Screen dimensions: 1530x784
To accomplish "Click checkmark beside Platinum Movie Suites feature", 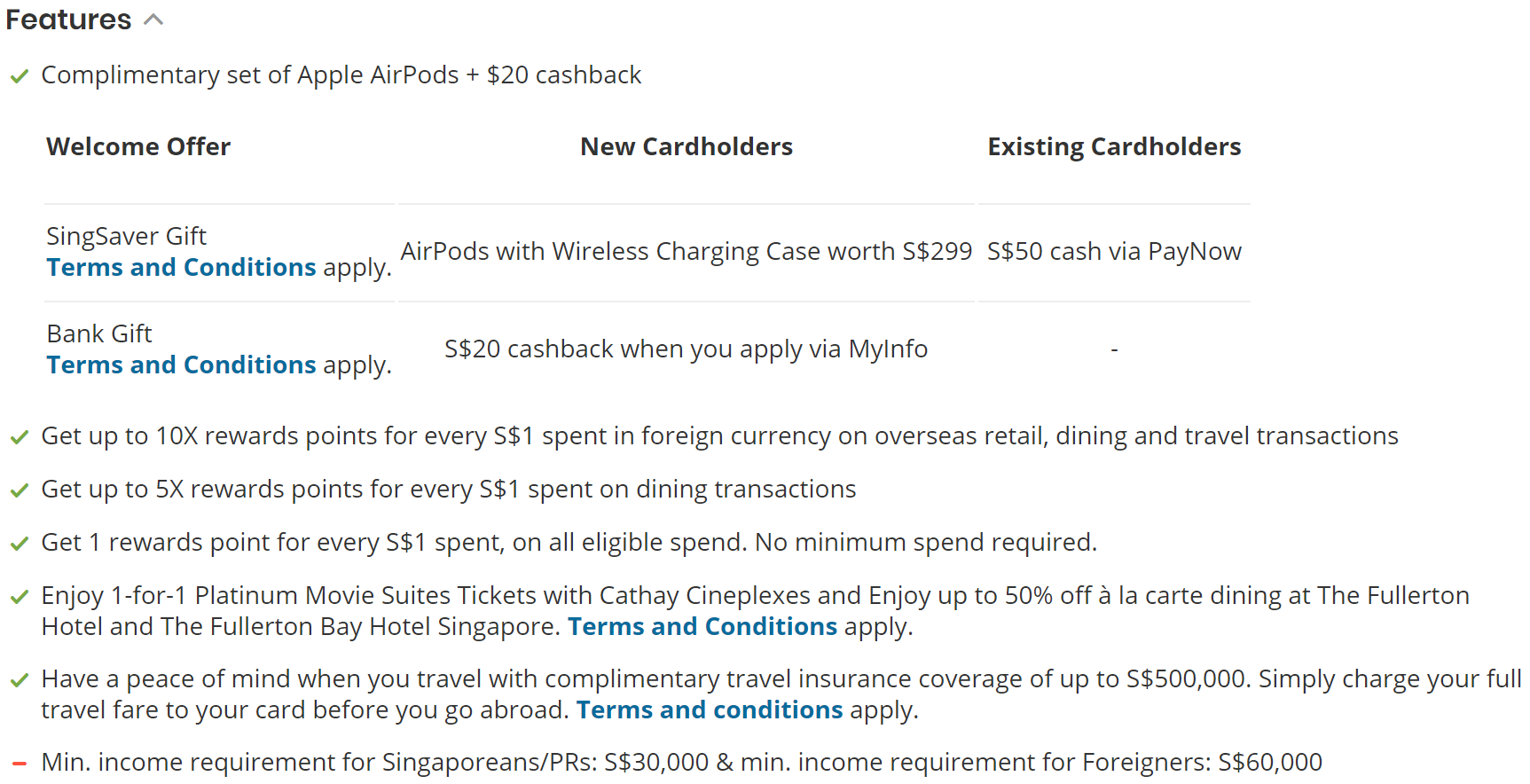I will coord(20,597).
